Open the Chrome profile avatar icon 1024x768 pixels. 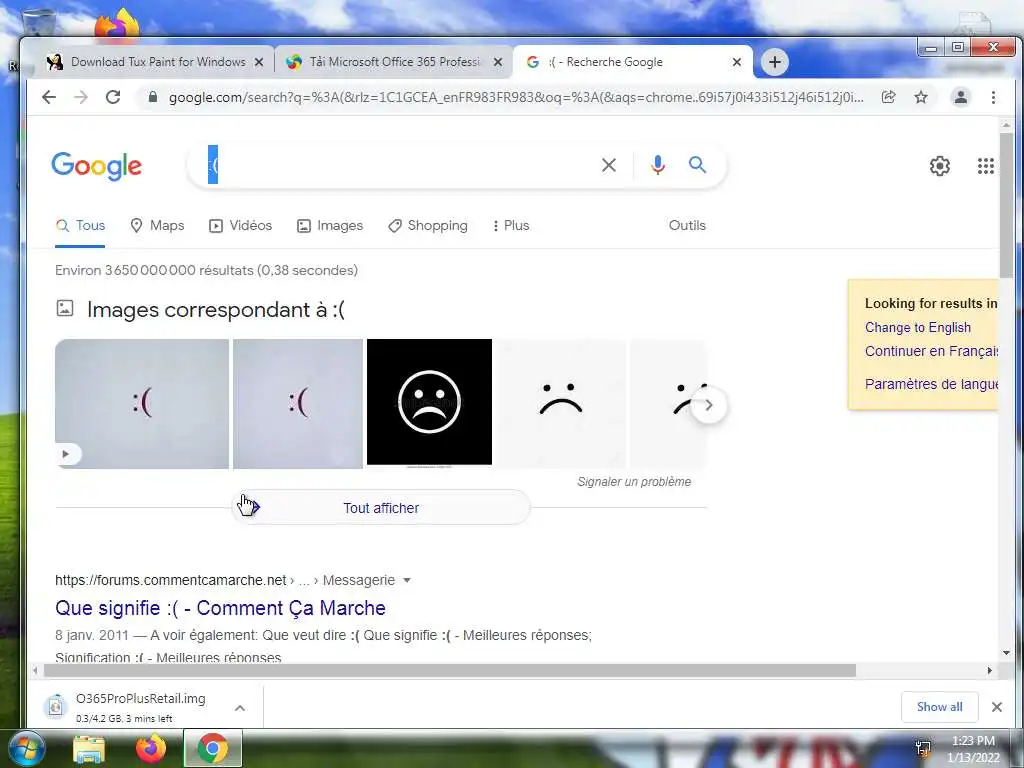pos(961,97)
